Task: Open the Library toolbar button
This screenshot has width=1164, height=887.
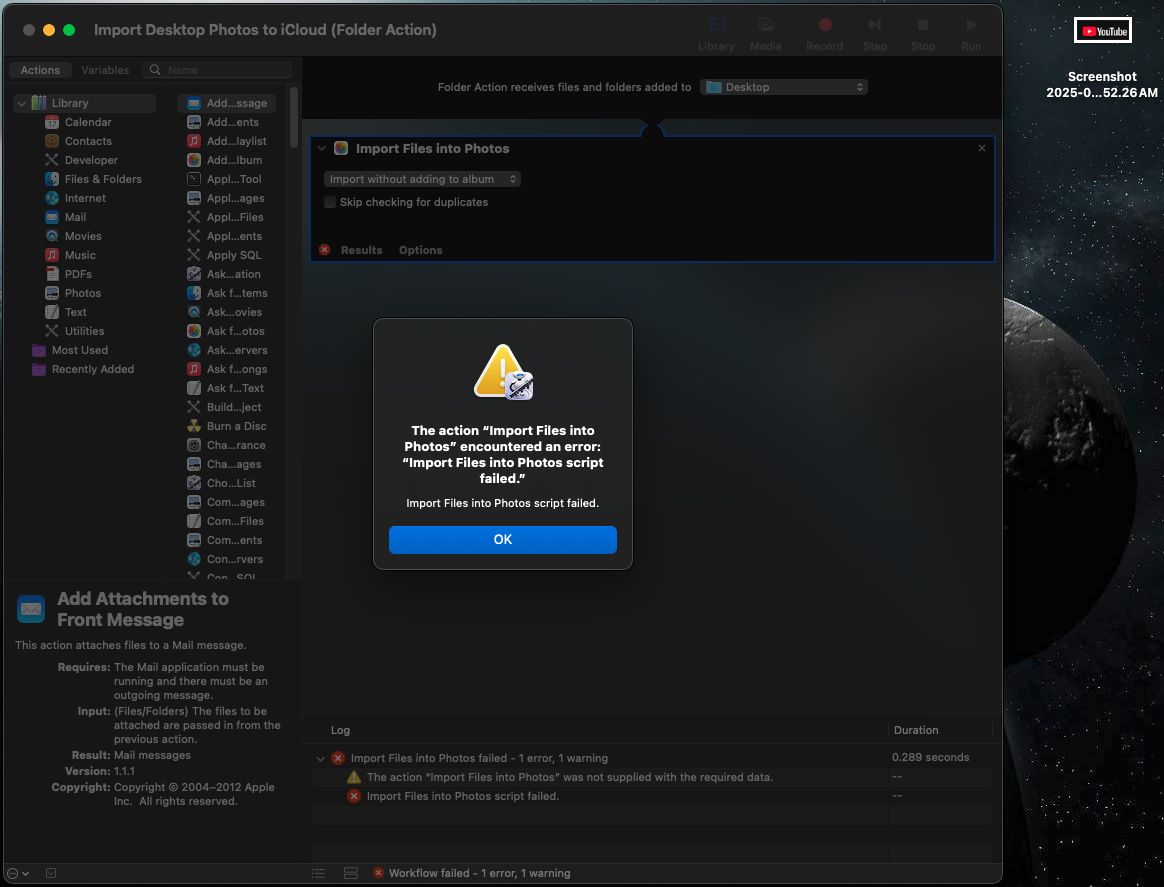Action: (716, 34)
